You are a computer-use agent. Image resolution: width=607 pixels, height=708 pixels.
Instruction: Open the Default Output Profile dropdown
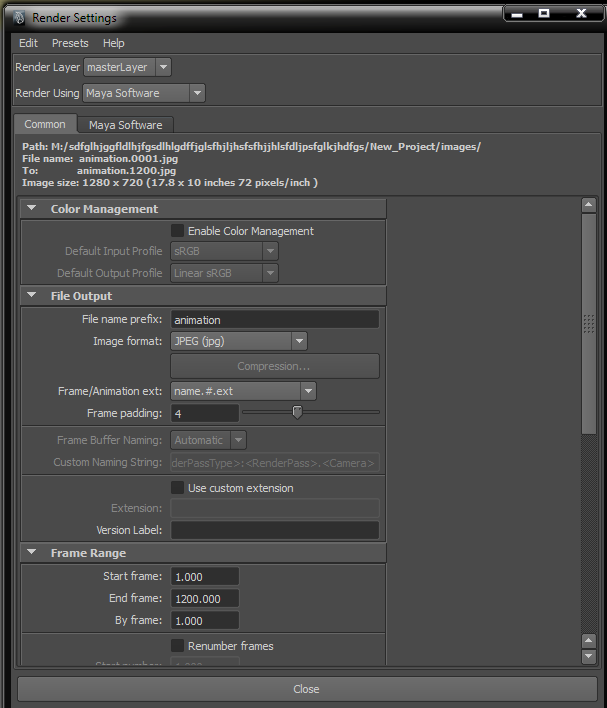(224, 273)
